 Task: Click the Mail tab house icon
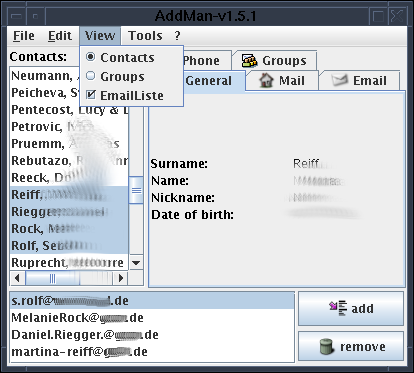pos(266,80)
